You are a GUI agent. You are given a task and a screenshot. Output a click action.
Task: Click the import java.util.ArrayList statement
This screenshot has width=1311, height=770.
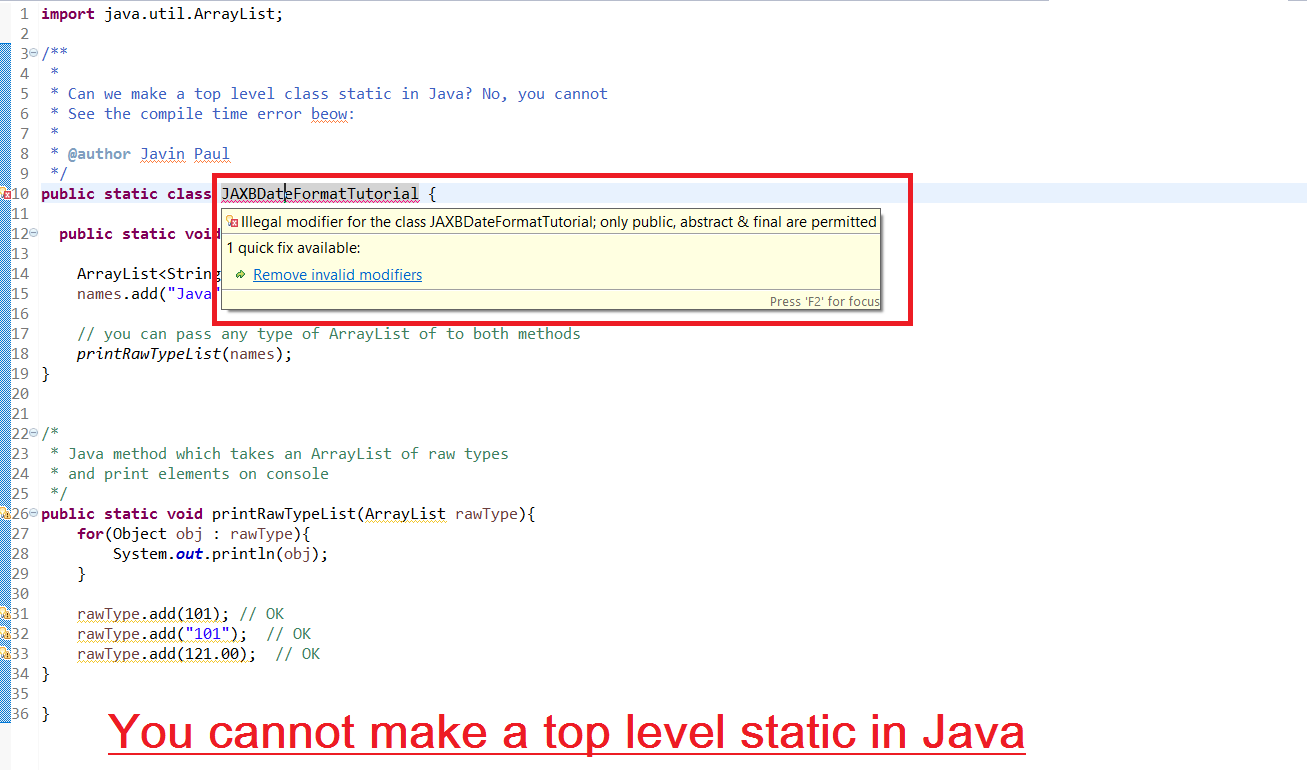(162, 14)
